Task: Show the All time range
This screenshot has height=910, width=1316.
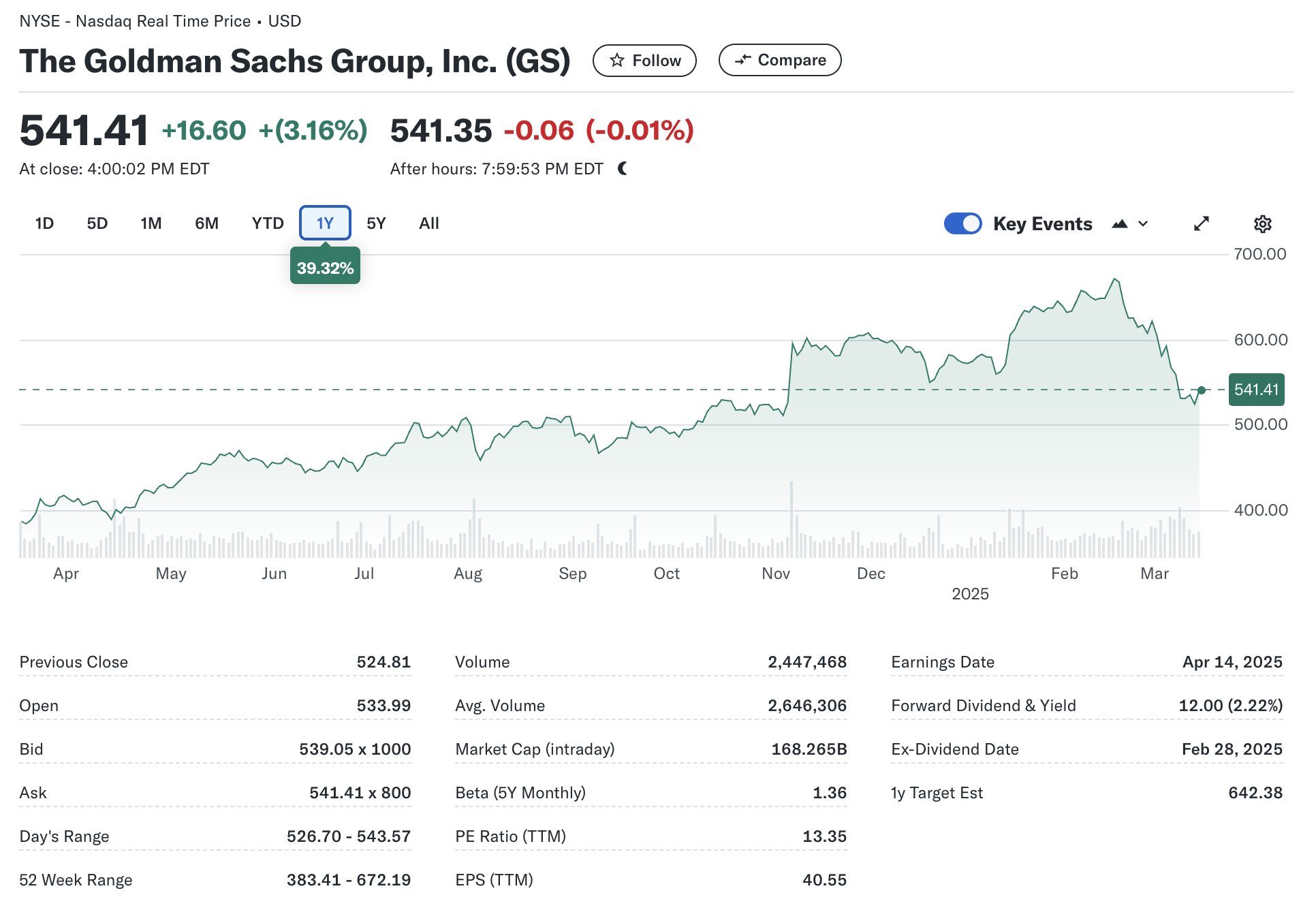Action: [x=428, y=223]
